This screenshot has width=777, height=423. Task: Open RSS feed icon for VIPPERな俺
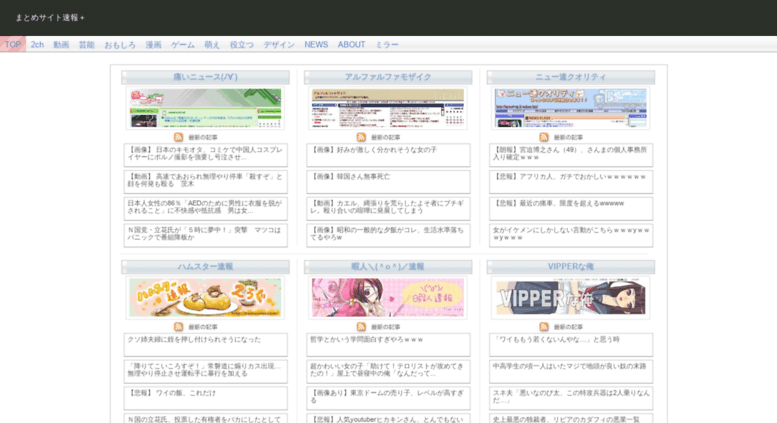[544, 327]
